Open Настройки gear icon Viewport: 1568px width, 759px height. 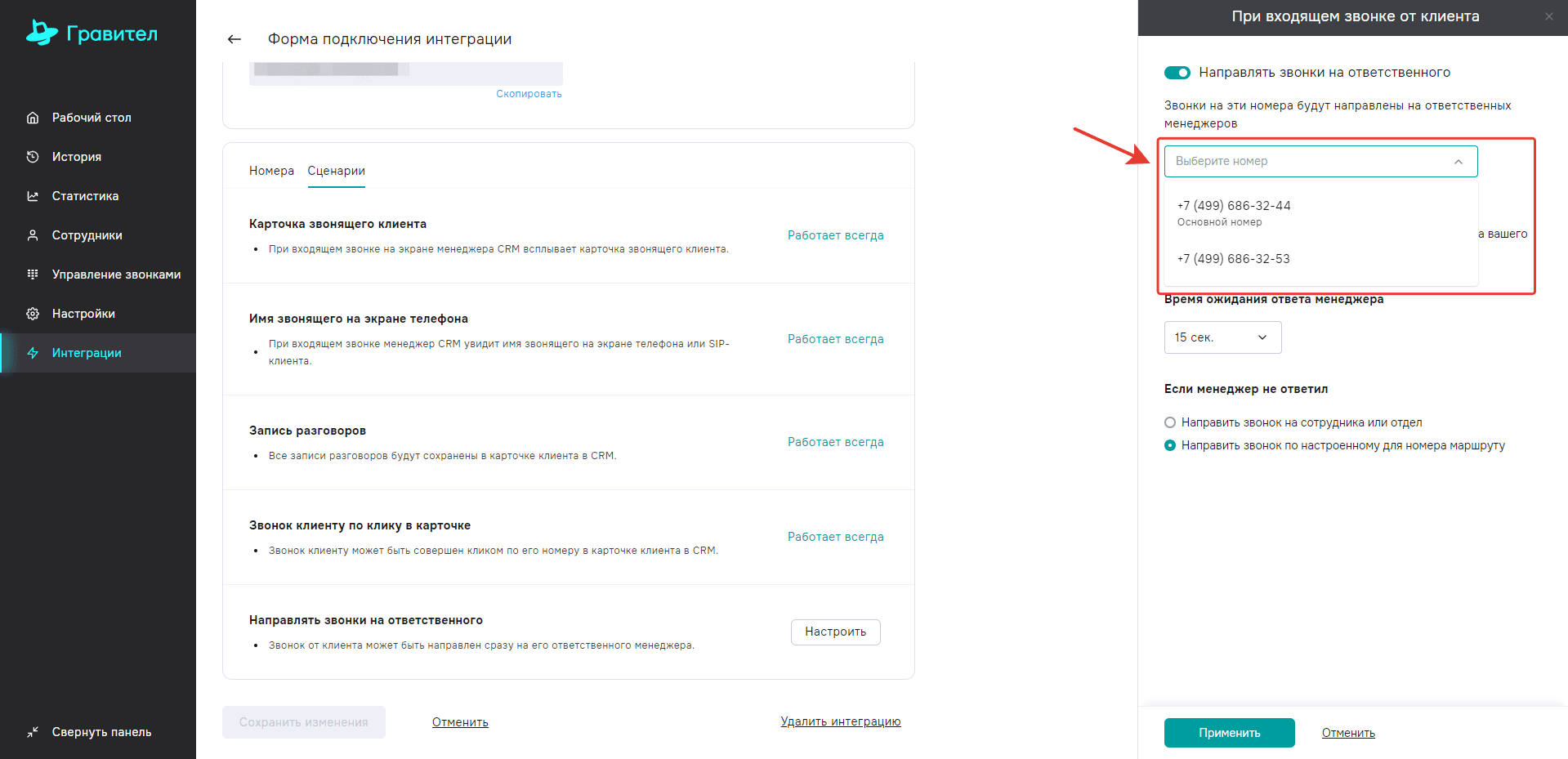[x=33, y=314]
